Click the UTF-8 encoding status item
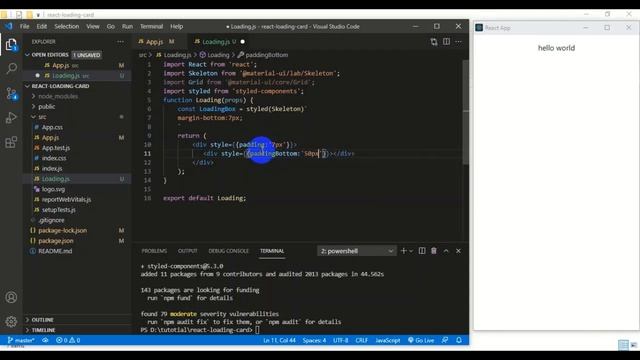 pyautogui.click(x=341, y=340)
